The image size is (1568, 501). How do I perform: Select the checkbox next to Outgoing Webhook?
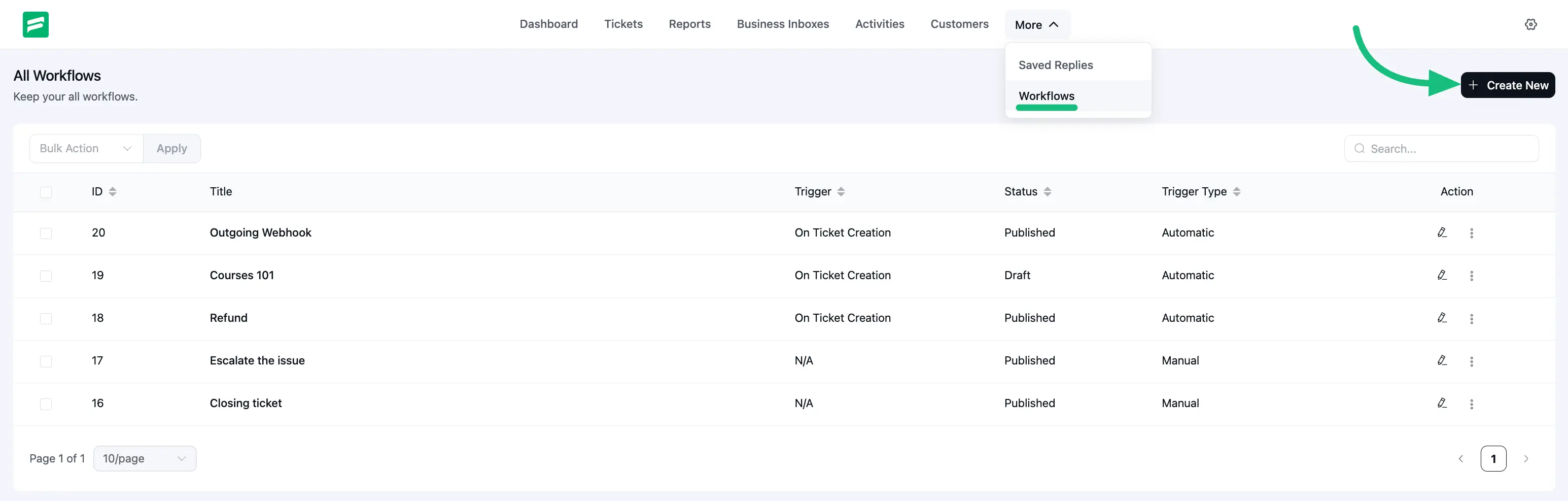pyautogui.click(x=46, y=233)
